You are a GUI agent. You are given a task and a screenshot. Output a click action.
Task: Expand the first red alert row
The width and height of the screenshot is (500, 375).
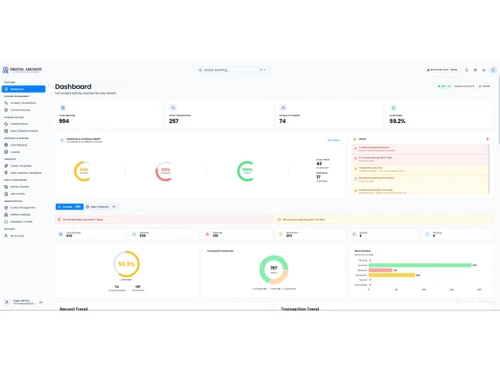[x=420, y=149]
